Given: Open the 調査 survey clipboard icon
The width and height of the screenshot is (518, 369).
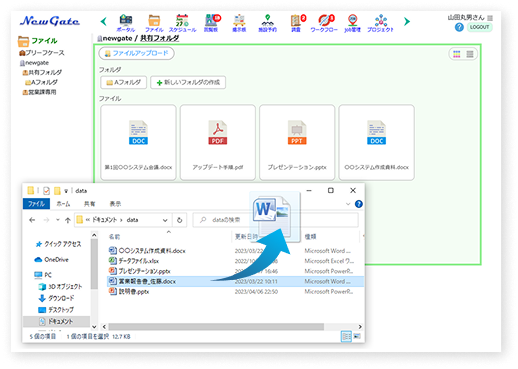Looking at the screenshot, I should (x=297, y=23).
